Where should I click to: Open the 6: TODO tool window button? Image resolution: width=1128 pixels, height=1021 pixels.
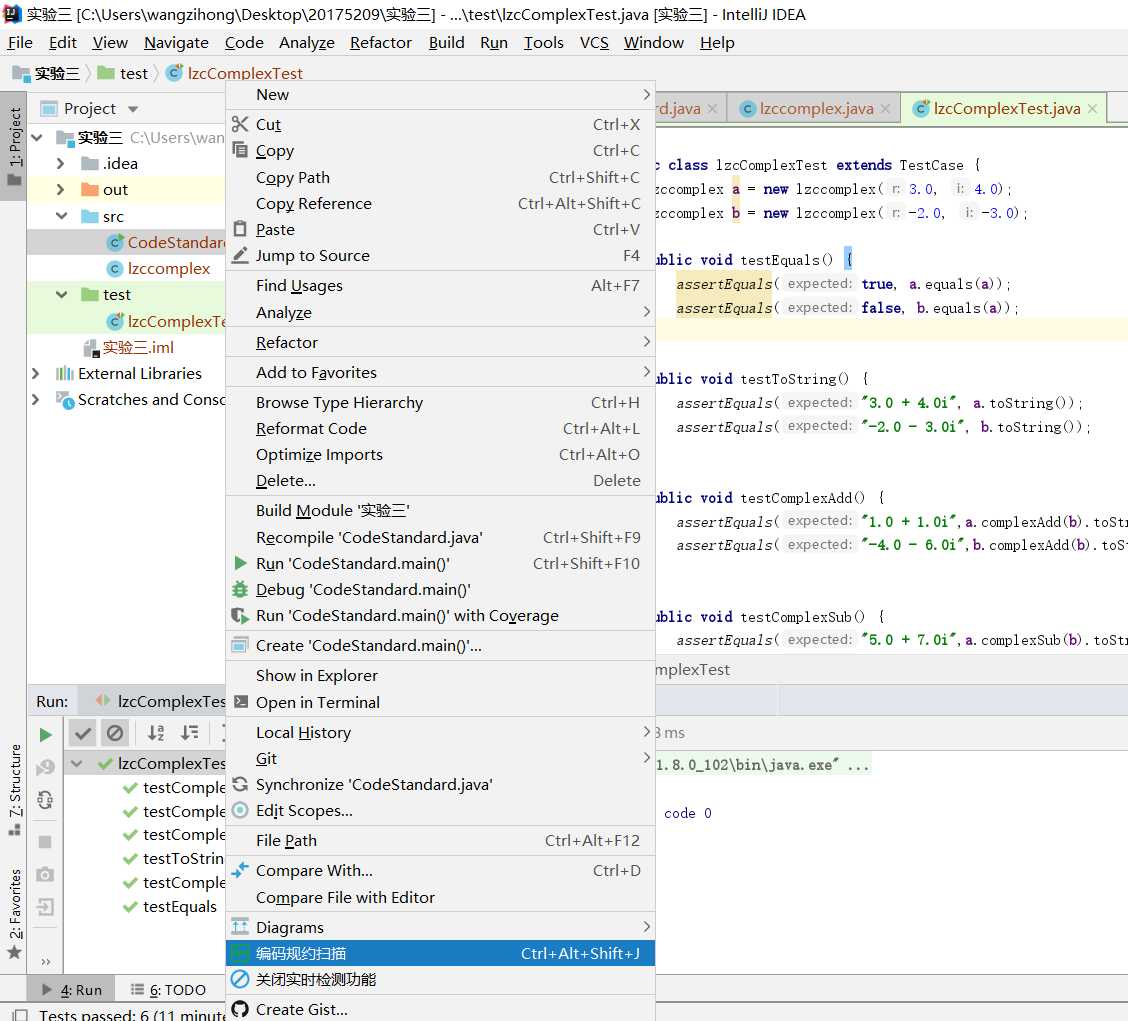pyautogui.click(x=168, y=989)
